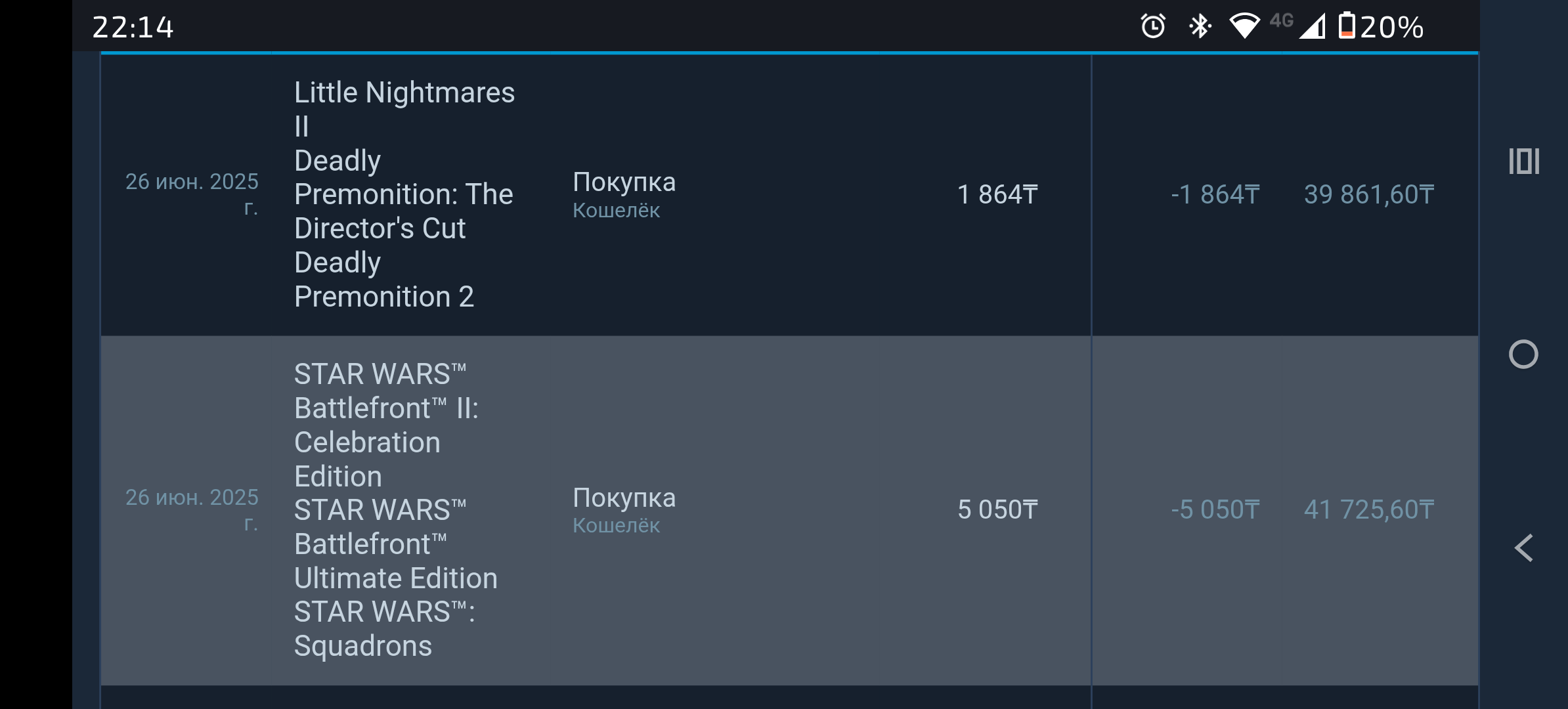Tap the 22:14 clock in the status bar

click(133, 28)
